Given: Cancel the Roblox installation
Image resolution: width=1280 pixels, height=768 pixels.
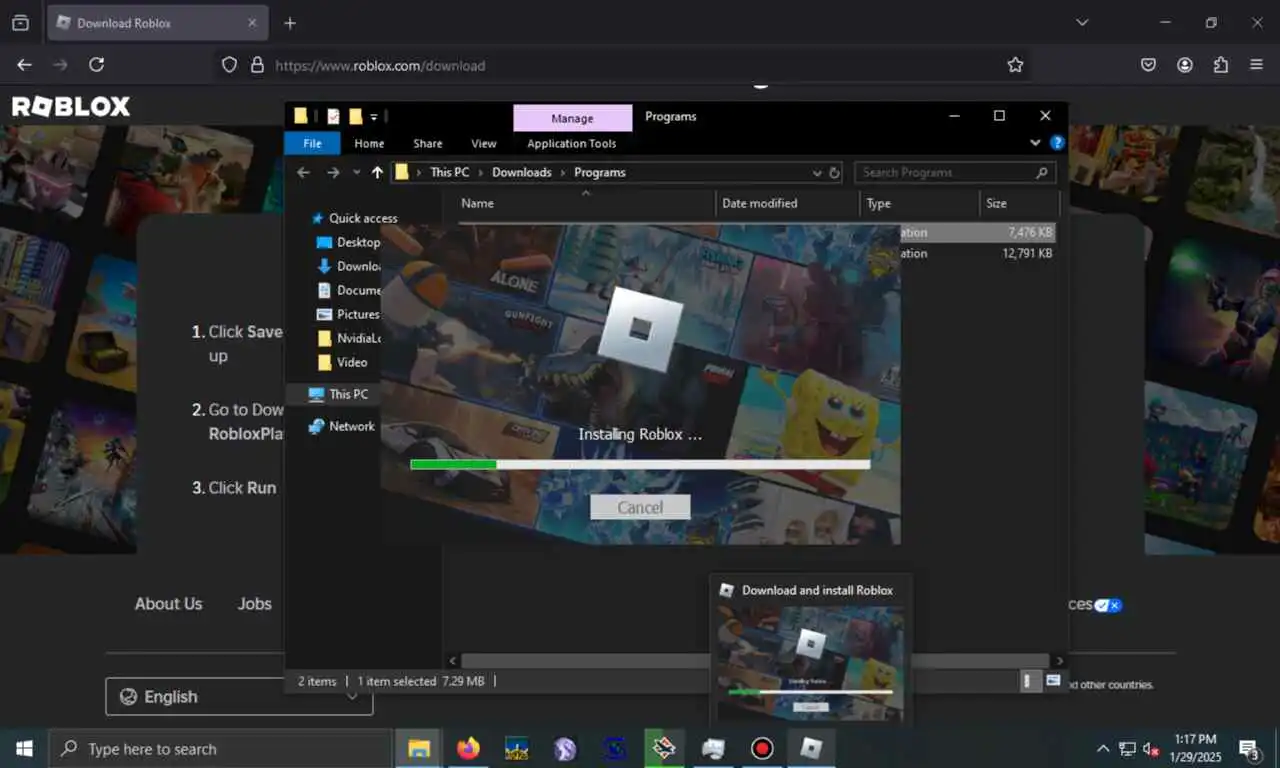Looking at the screenshot, I should (640, 507).
